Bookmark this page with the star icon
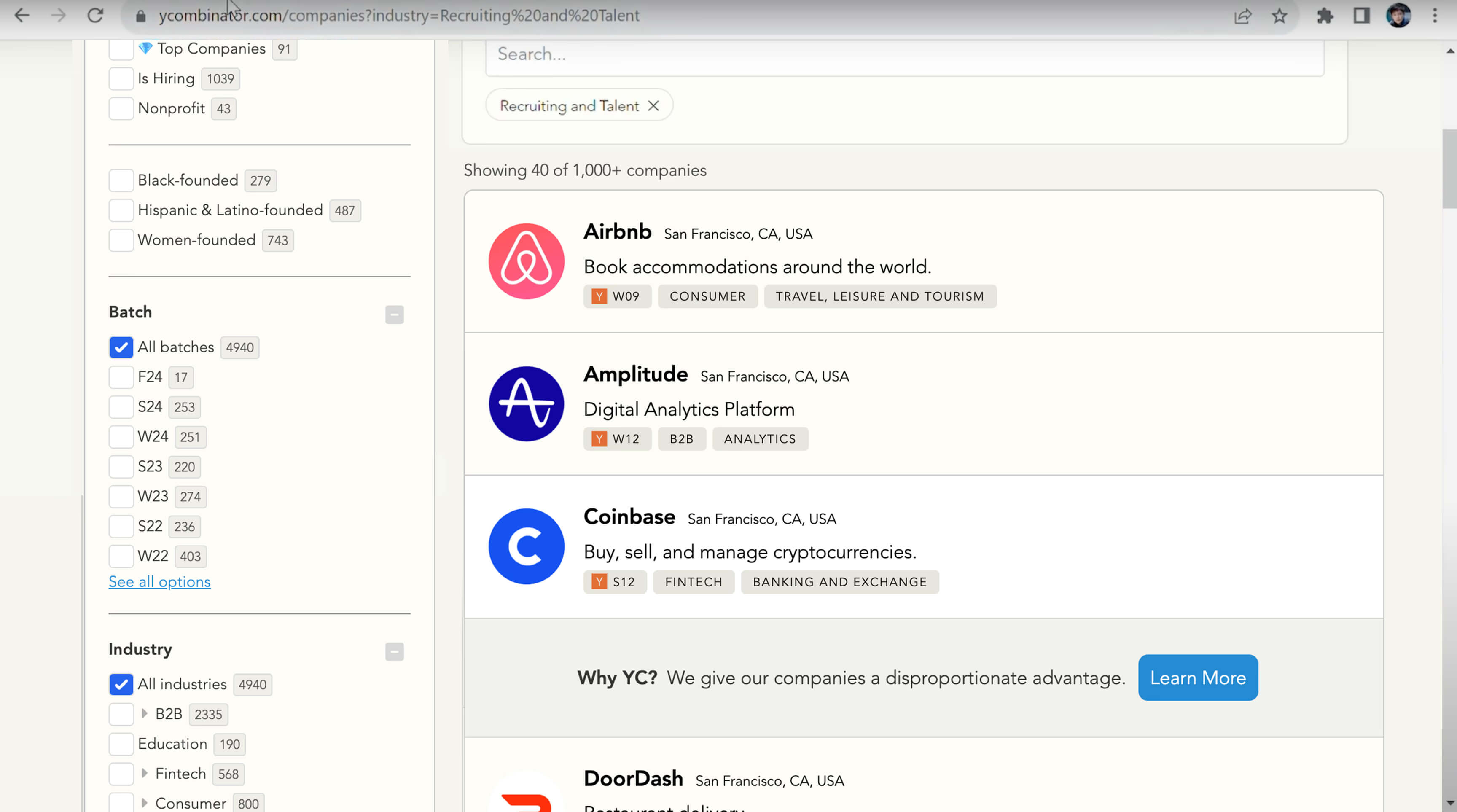This screenshot has width=1457, height=812. coord(1280,15)
